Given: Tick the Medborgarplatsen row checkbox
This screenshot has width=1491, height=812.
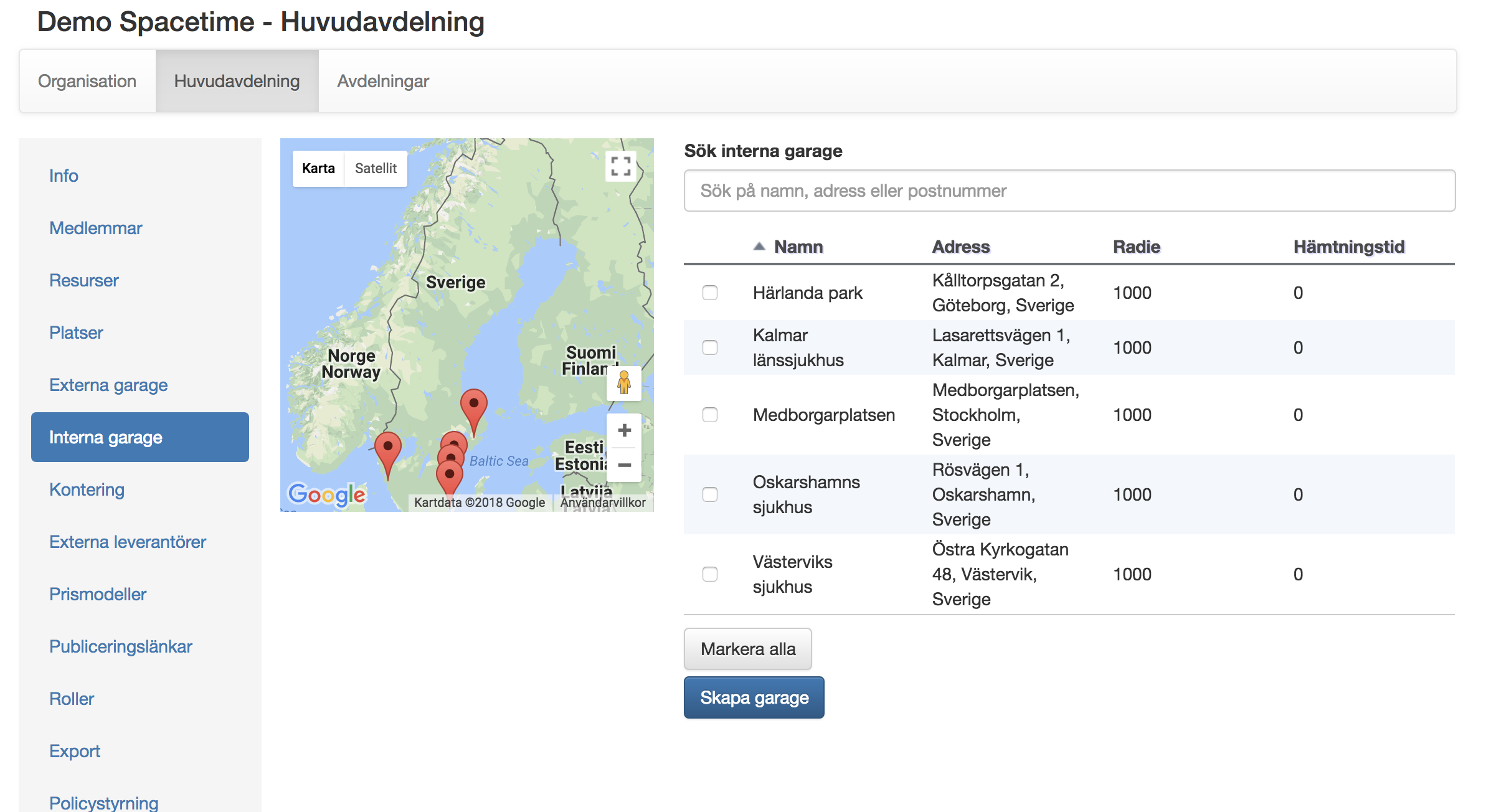Looking at the screenshot, I should 709,415.
